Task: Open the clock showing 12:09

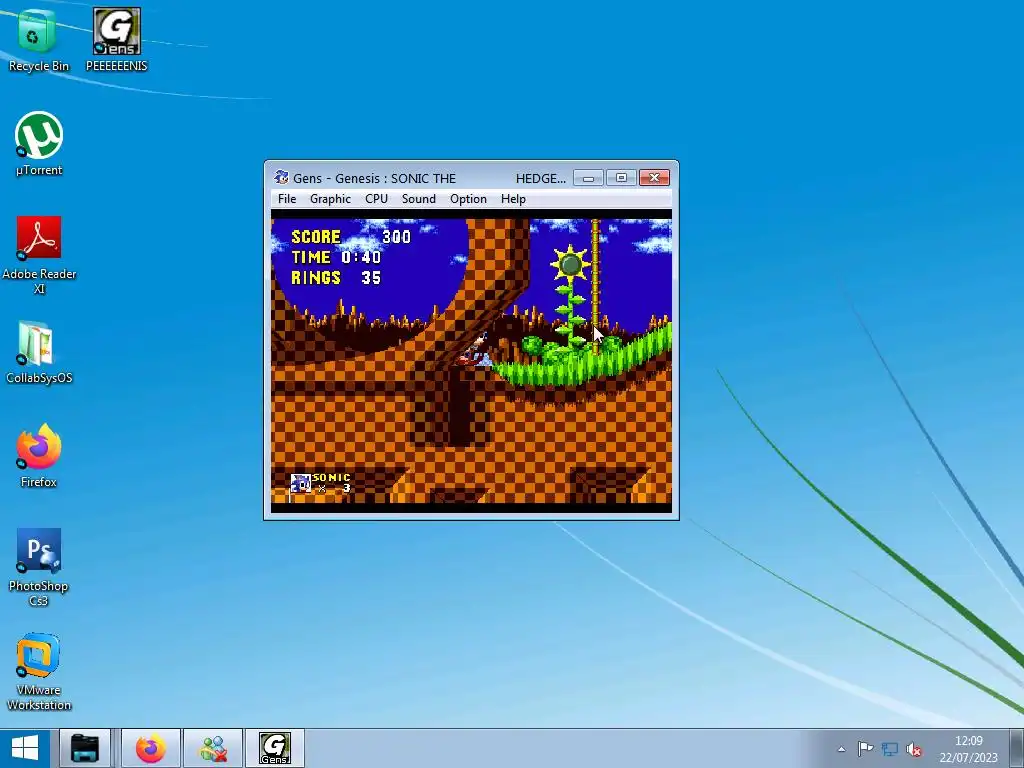Action: [968, 749]
